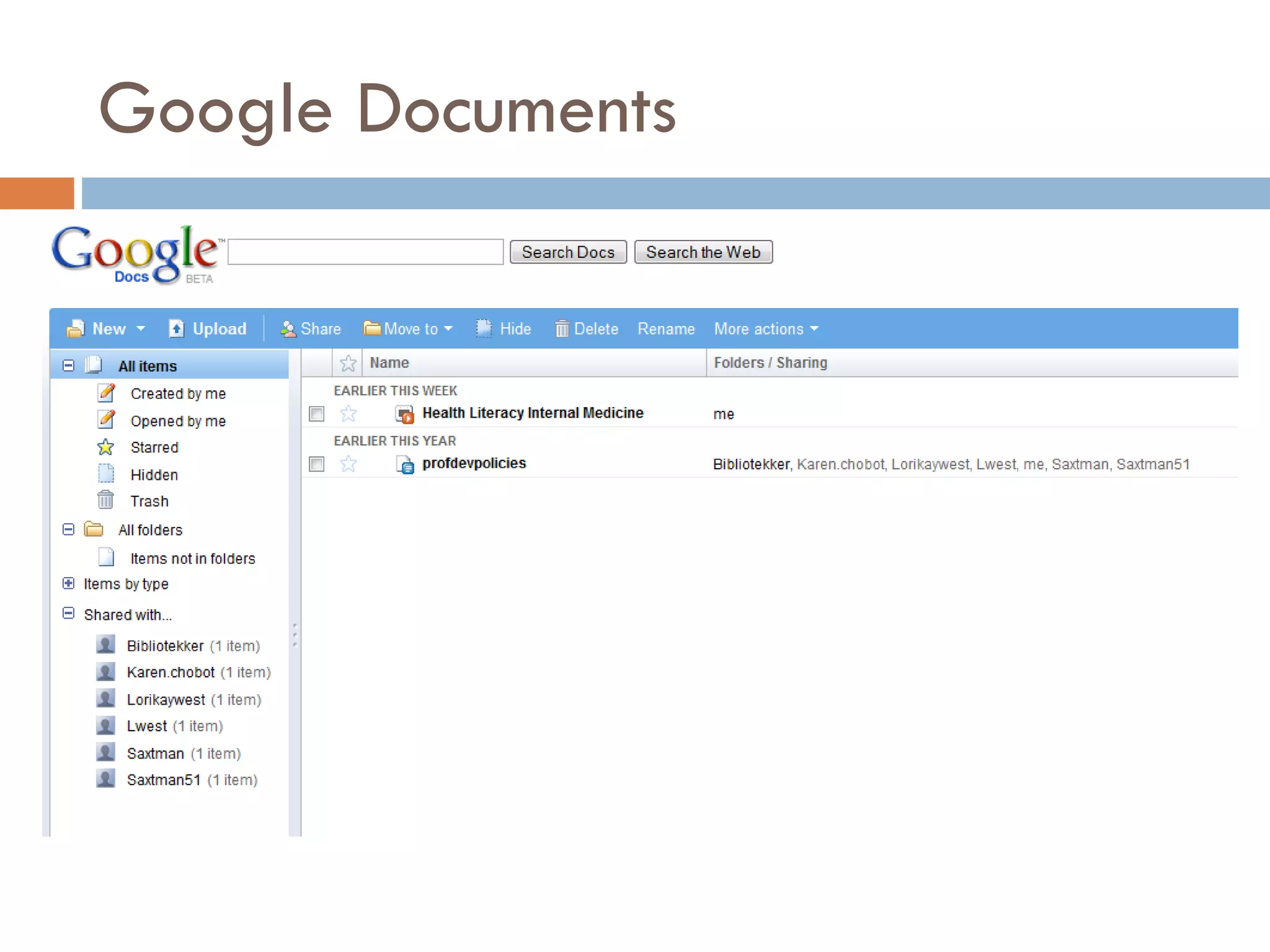The width and height of the screenshot is (1270, 952).
Task: Click the Trash bin icon in sidebar
Action: pos(105,500)
